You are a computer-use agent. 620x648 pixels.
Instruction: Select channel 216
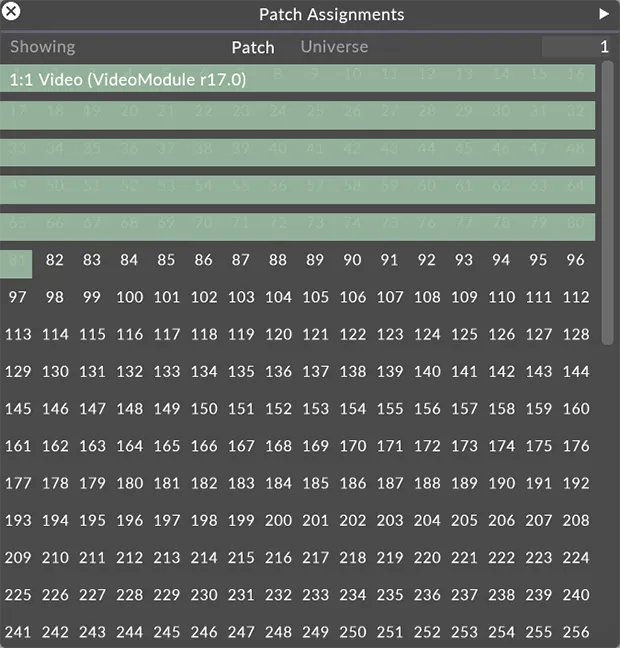pyautogui.click(x=279, y=557)
